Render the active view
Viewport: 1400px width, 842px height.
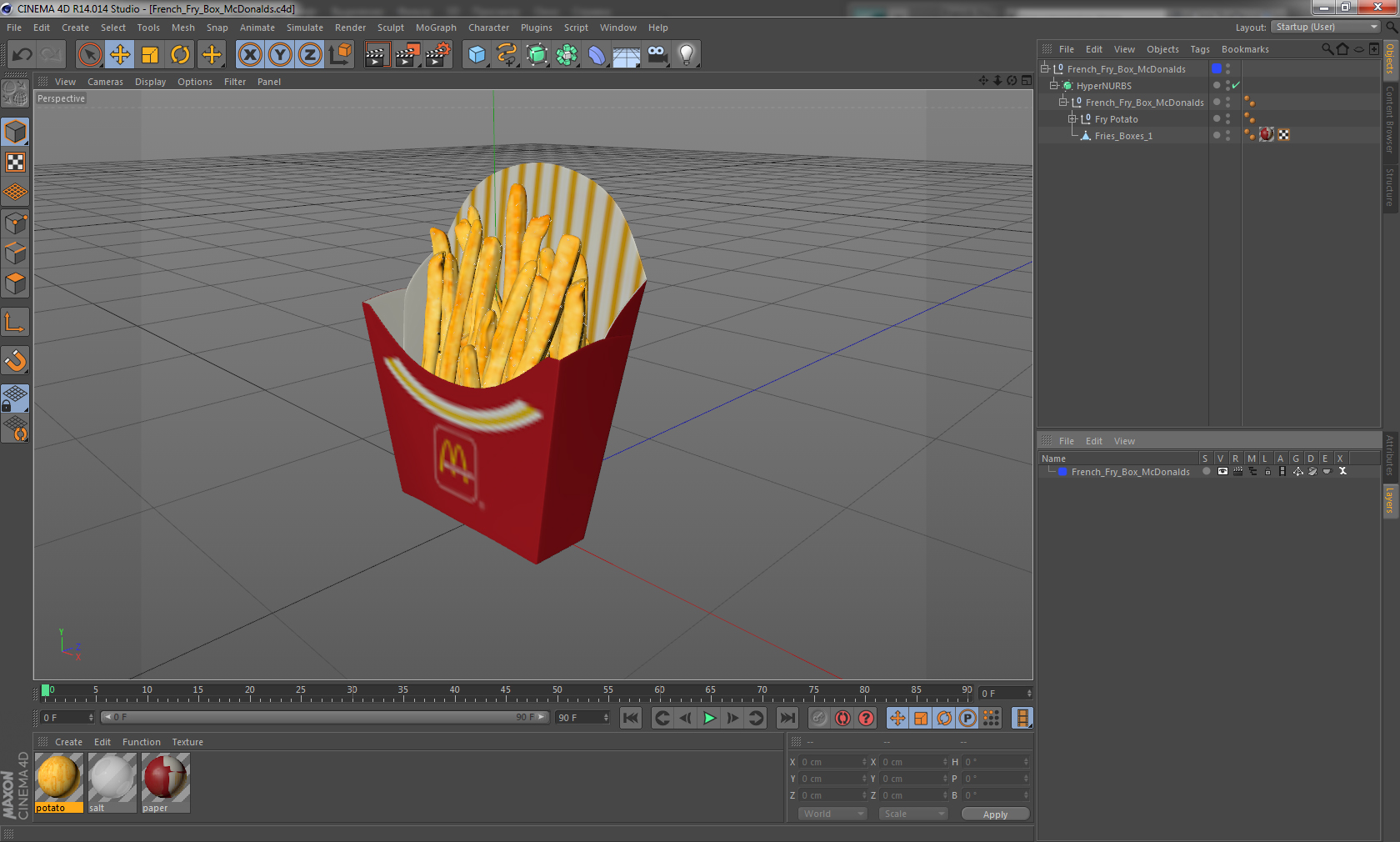(377, 55)
